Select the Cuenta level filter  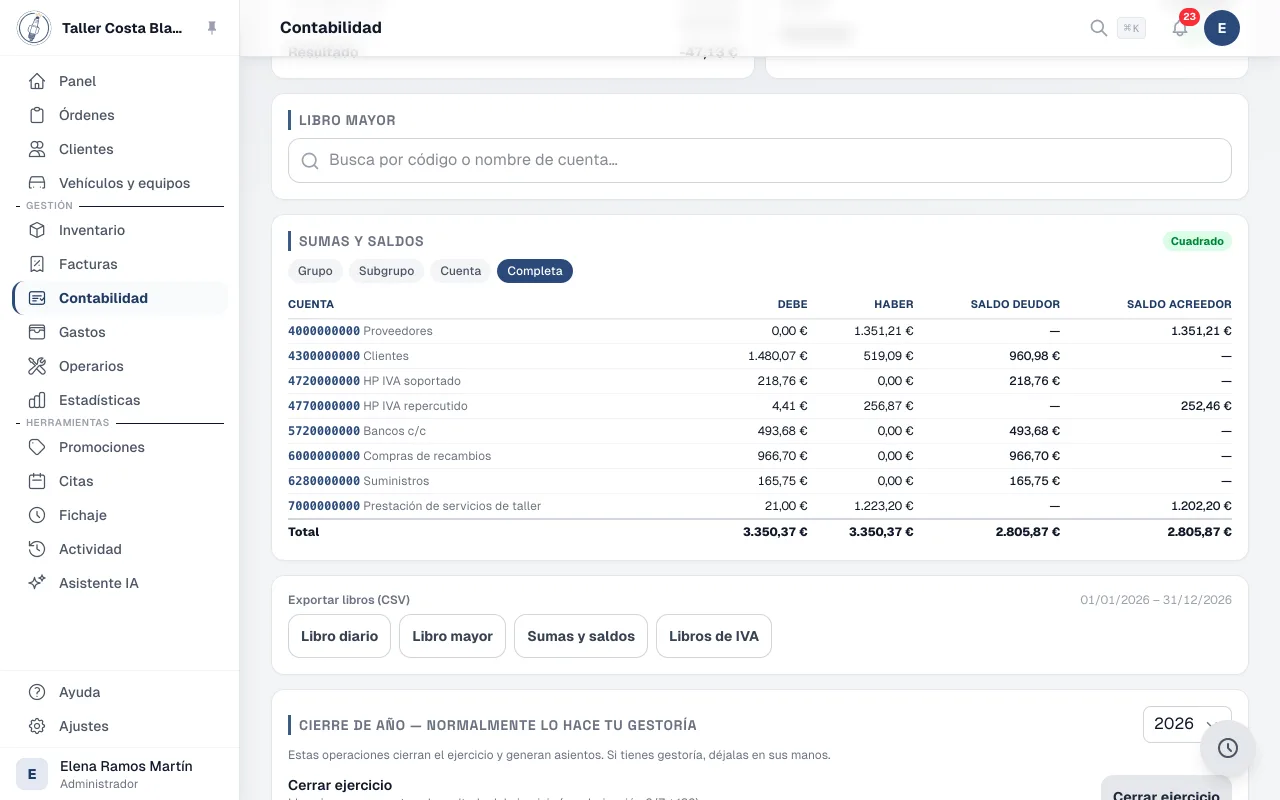461,271
